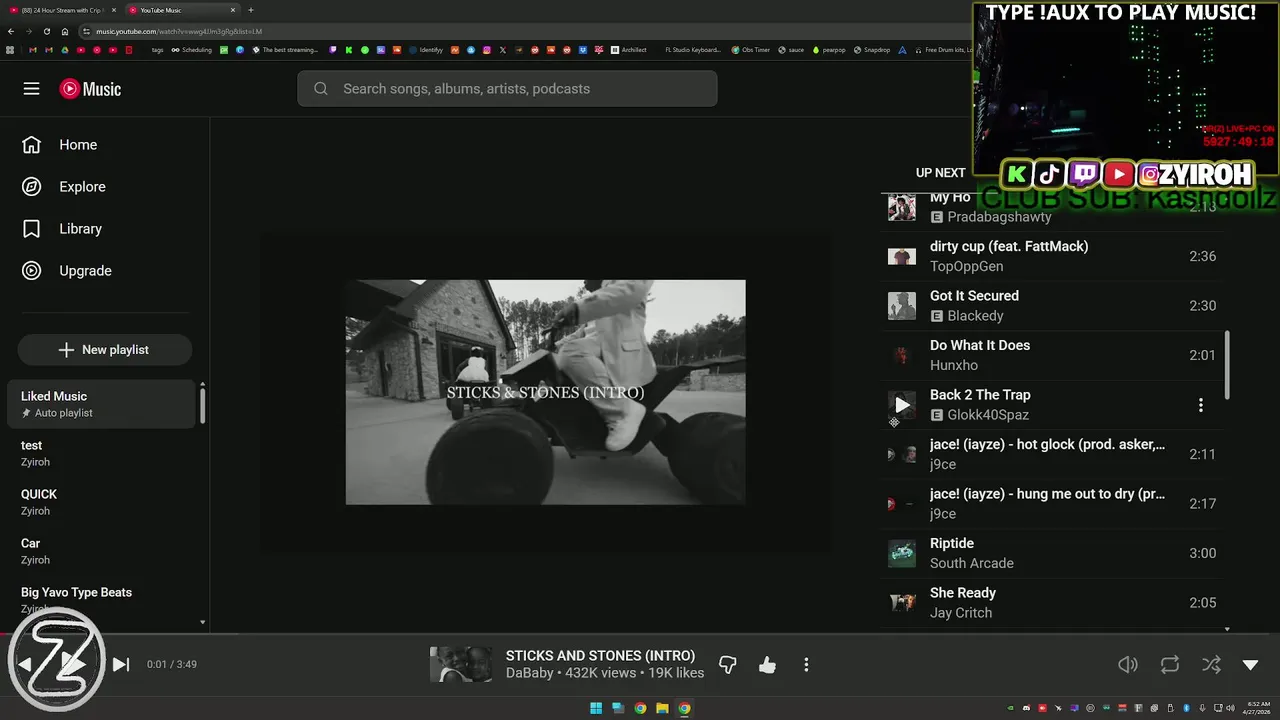Switch to the 24 Hour Stream browser tab
Viewport: 1280px width, 720px height.
pos(63,10)
